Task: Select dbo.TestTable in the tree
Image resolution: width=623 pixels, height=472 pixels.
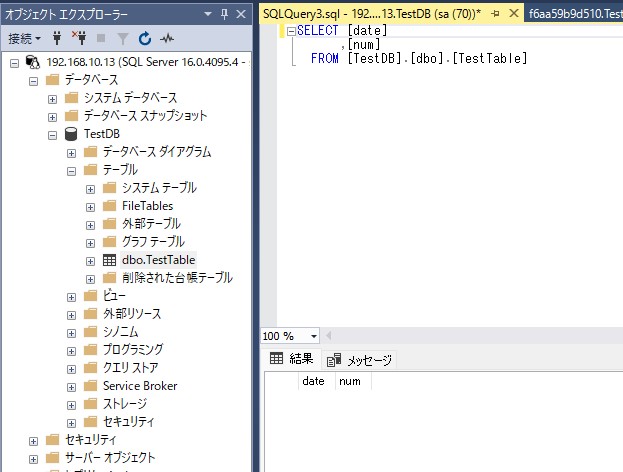Action: click(x=159, y=260)
